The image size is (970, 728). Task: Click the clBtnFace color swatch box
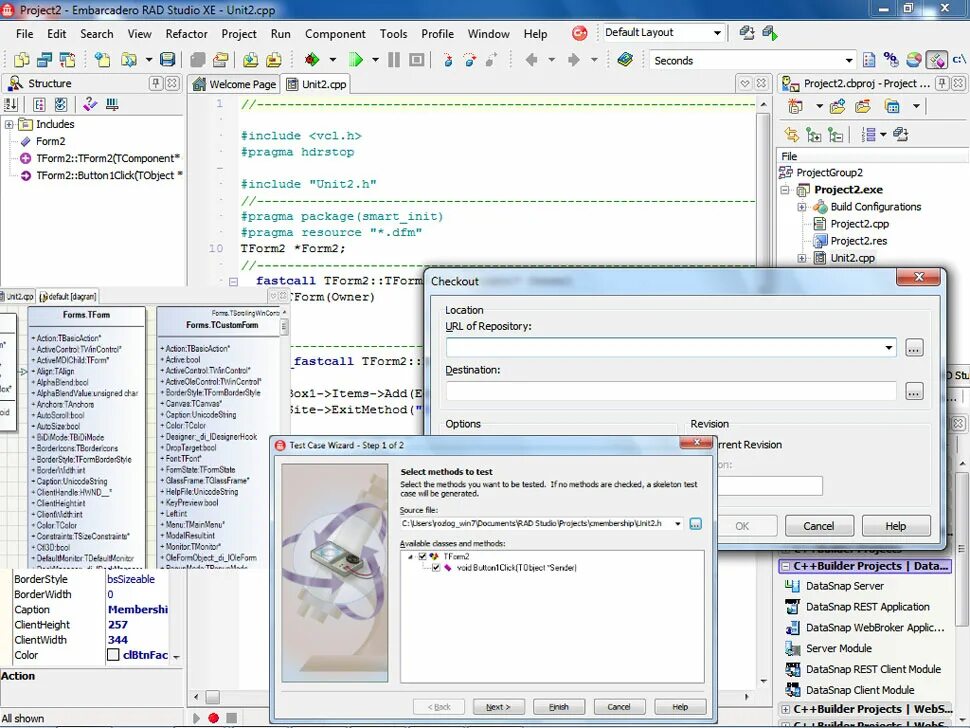[x=113, y=655]
